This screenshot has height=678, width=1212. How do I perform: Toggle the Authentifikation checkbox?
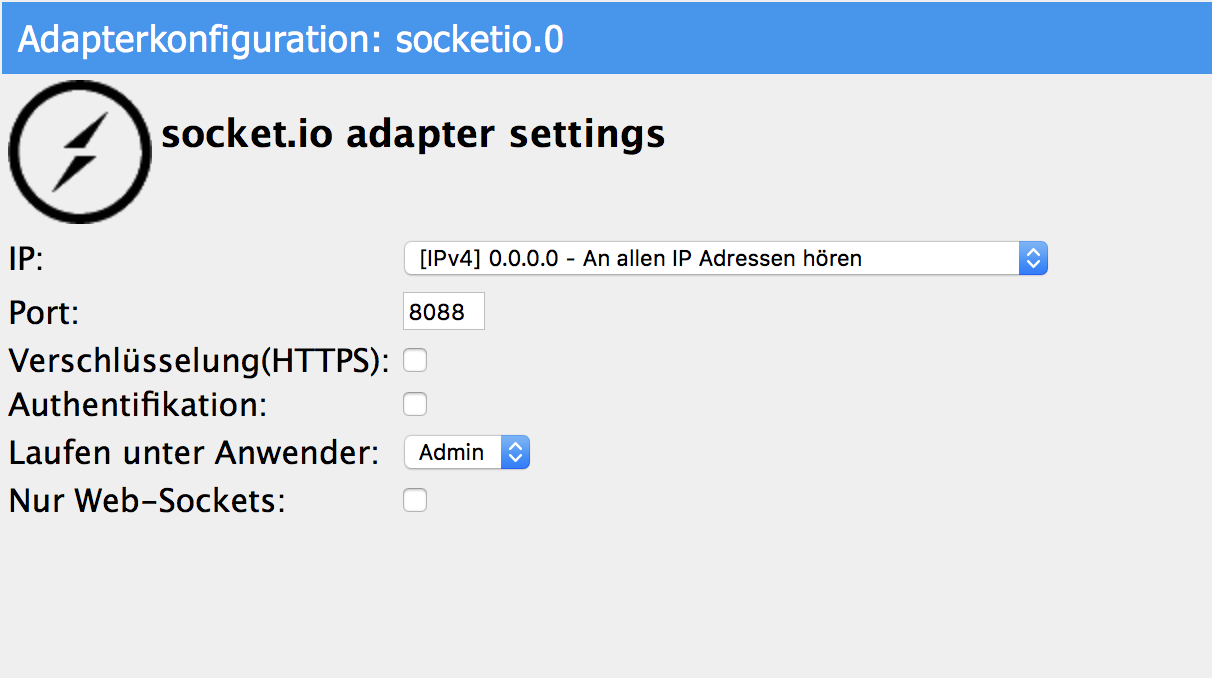415,404
